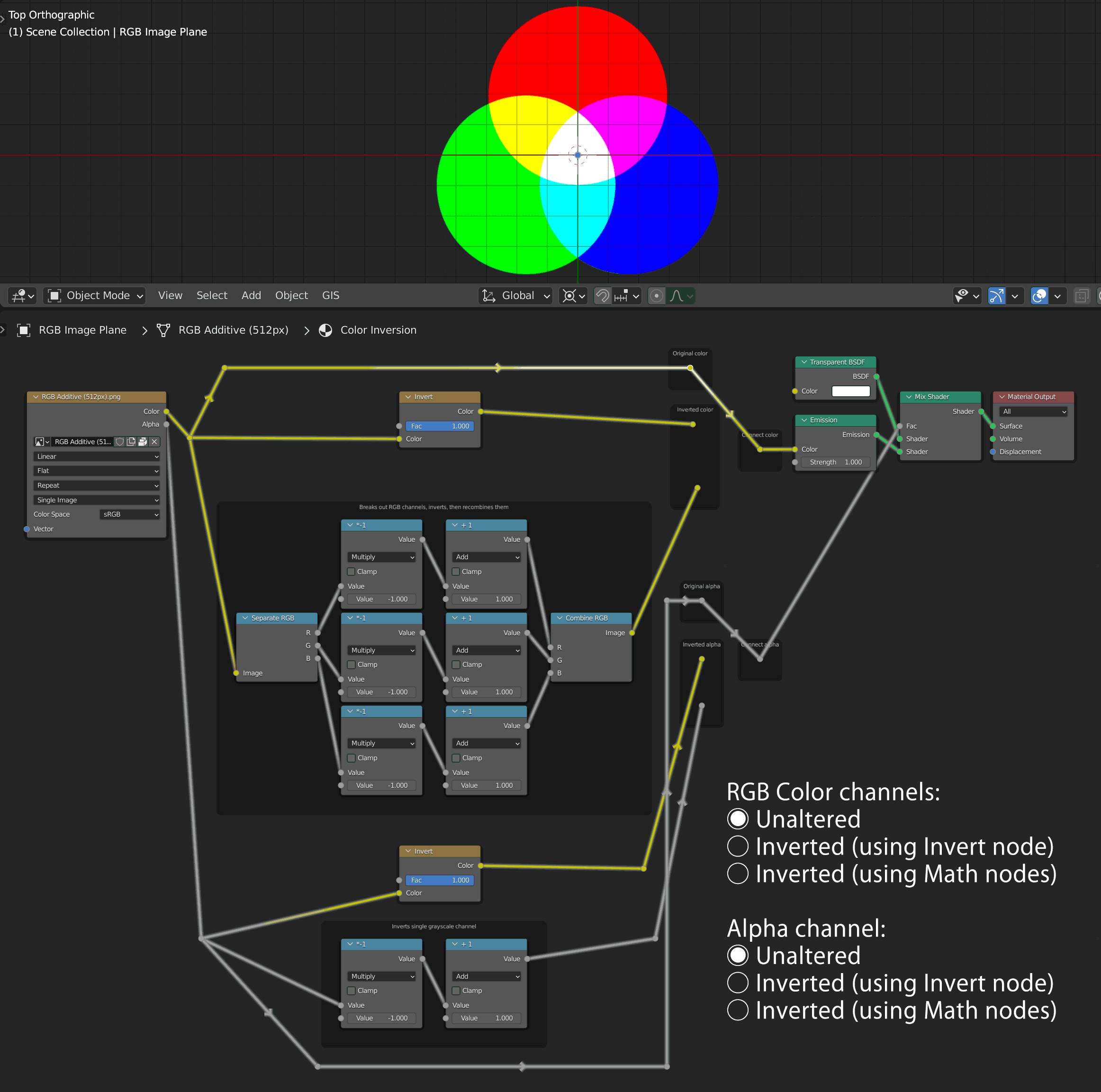Open the sRGB Color Space dropdown
This screenshot has height=1092, width=1101.
(129, 514)
